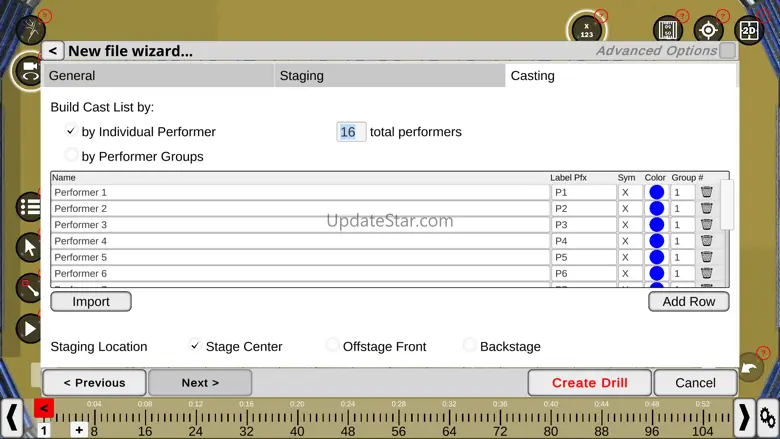780x439 pixels.
Task: Switch to the General tab
Action: 158,76
